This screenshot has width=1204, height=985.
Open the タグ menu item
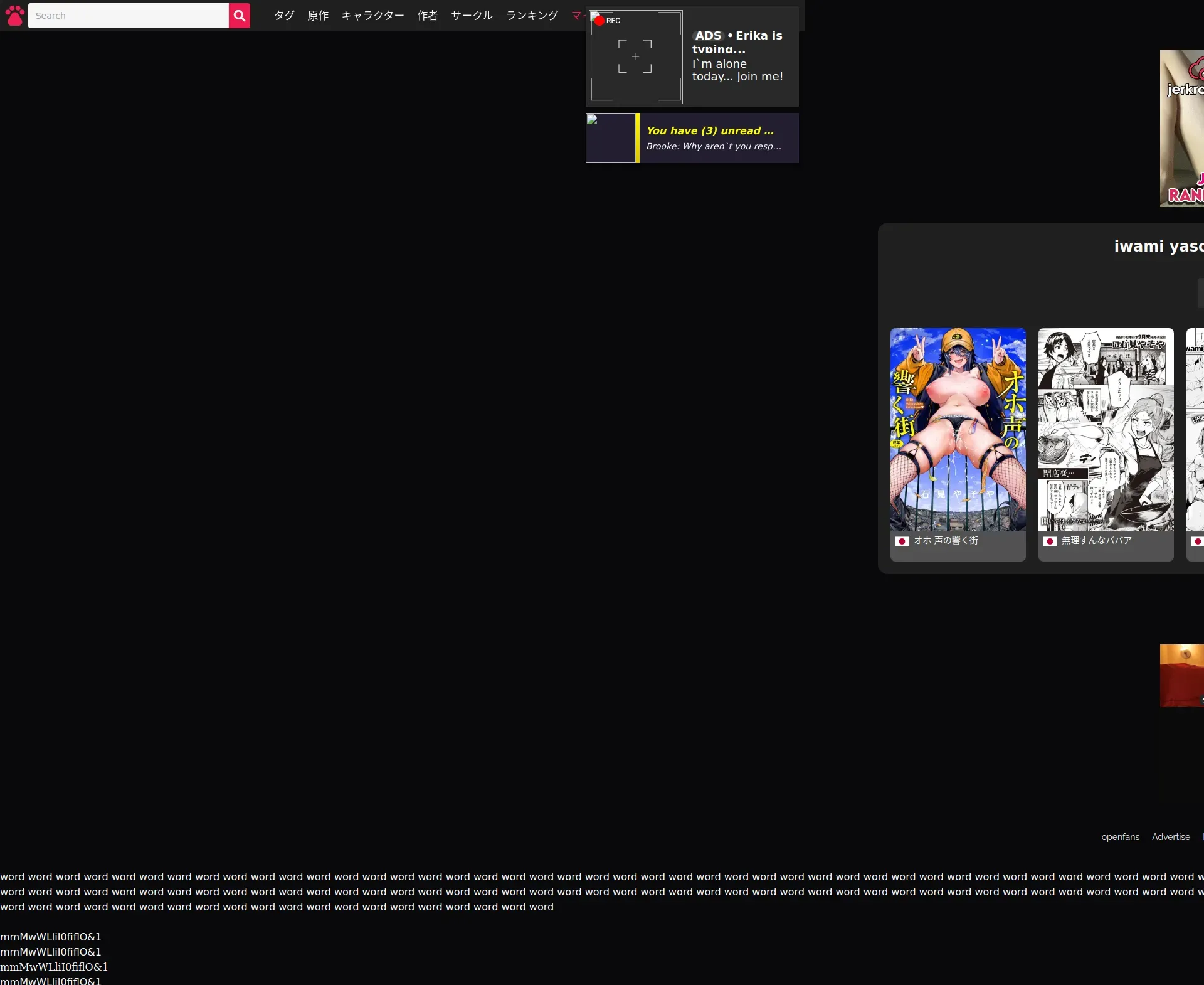click(x=284, y=16)
